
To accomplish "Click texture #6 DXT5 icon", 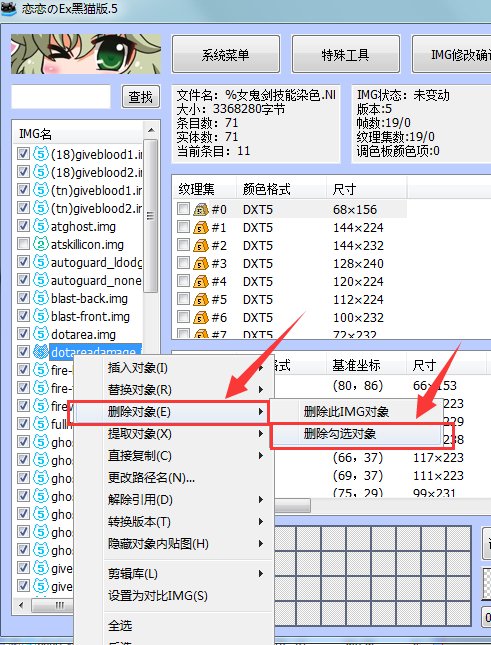I will tap(201, 318).
